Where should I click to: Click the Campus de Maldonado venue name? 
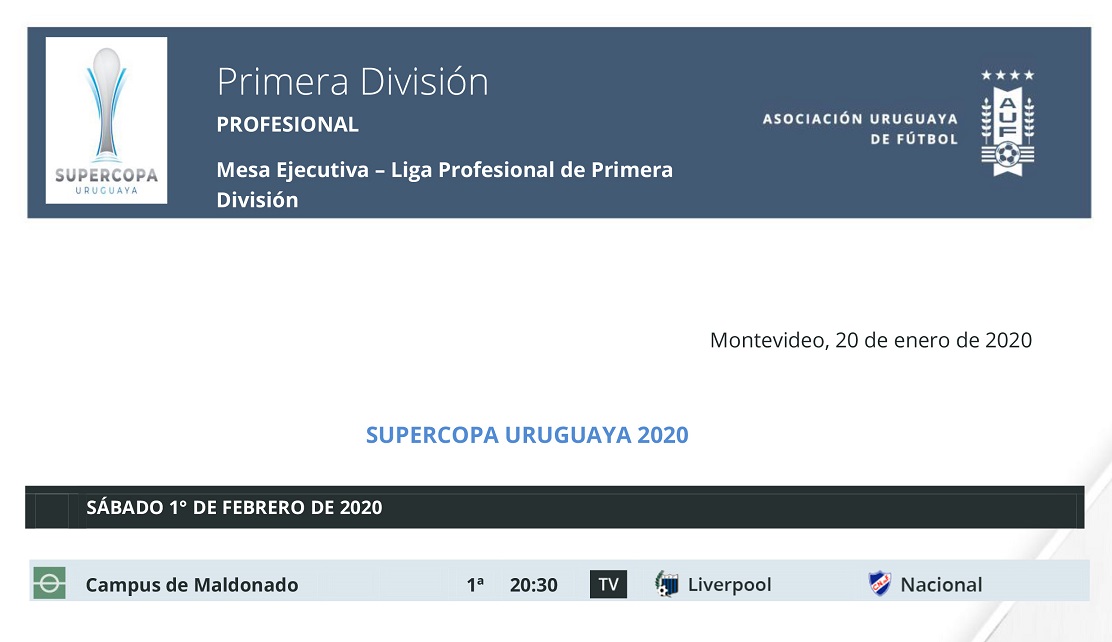[x=191, y=585]
